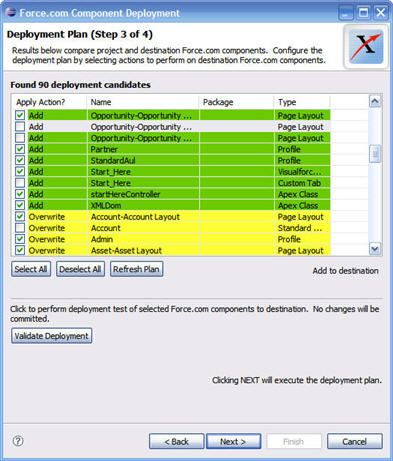Click the Standard ... type cell

[x=302, y=228]
